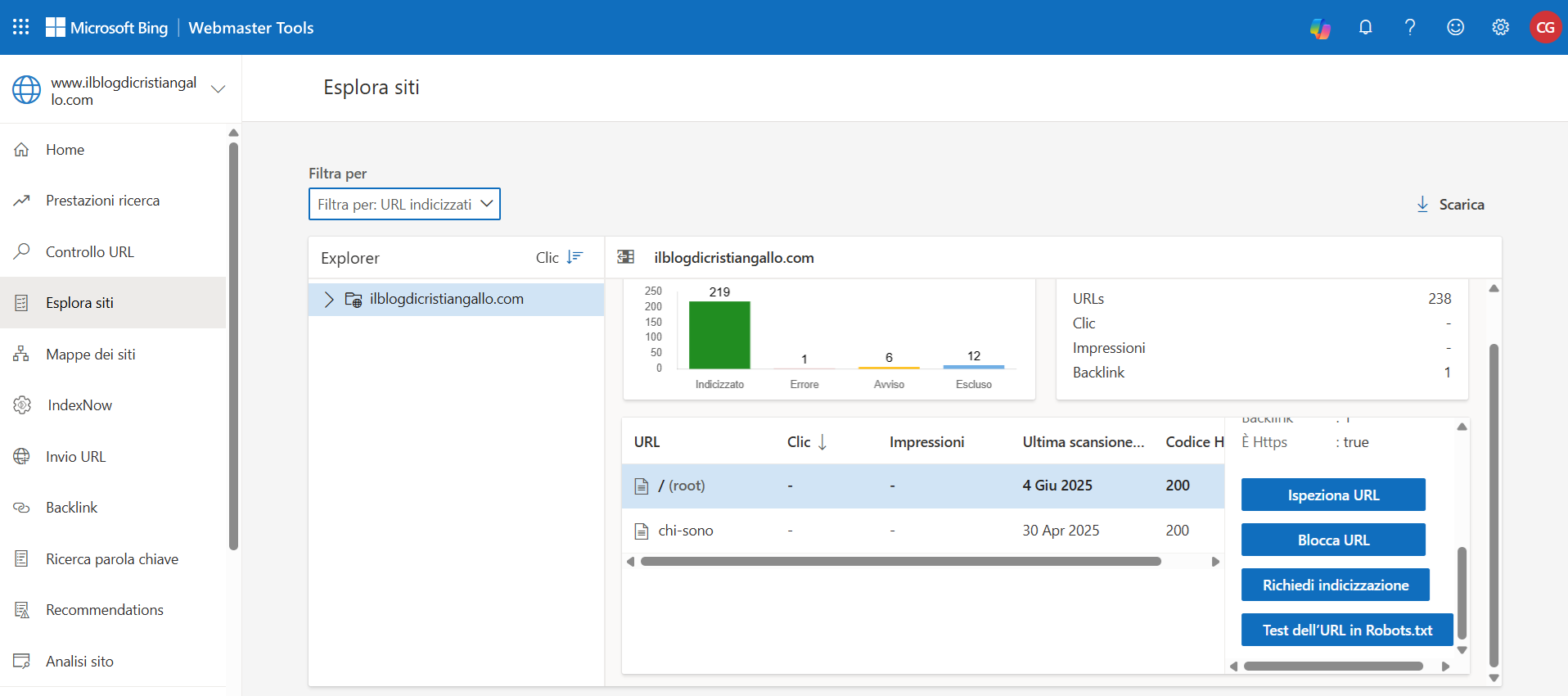Expand the ilblogdicristiangallo.com tree node
Viewport: 1568px width, 696px height.
point(329,299)
